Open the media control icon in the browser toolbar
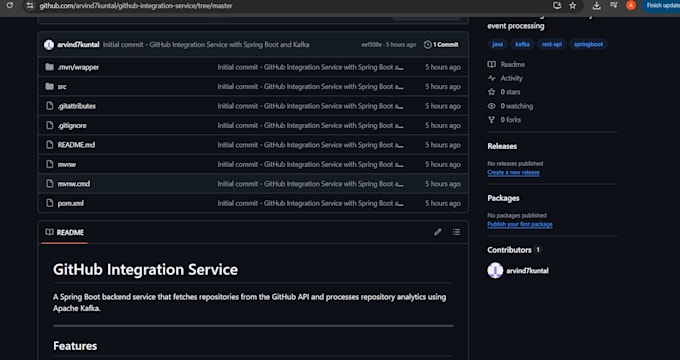The image size is (680, 360). tap(614, 5)
